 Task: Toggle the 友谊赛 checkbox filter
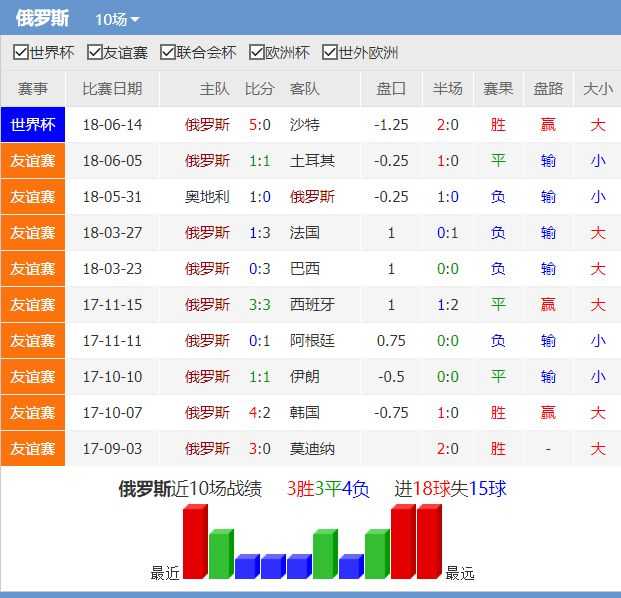click(95, 53)
